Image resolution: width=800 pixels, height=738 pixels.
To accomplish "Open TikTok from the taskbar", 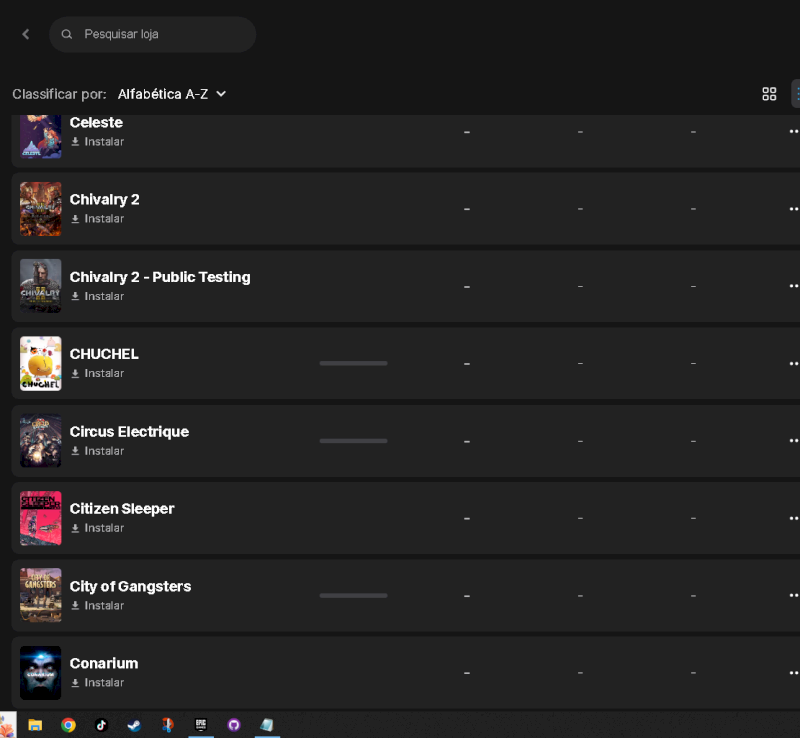I will tap(102, 725).
